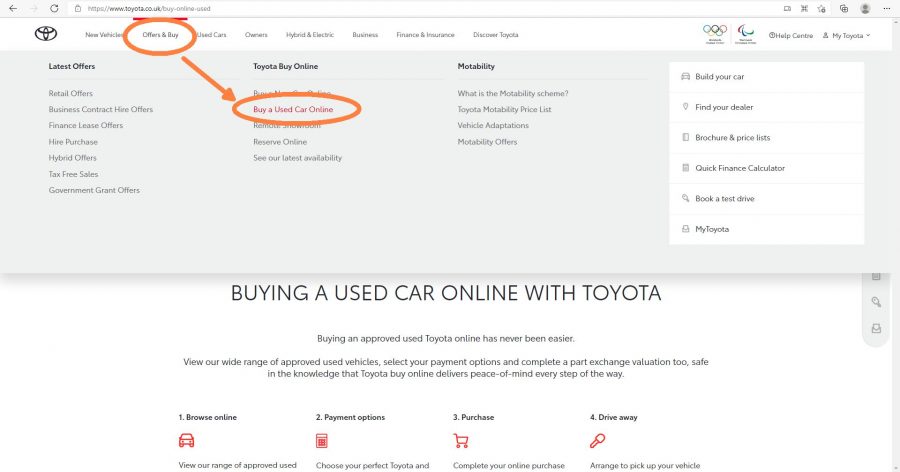Open browser three-dot settings menu
The height and width of the screenshot is (472, 900).
click(887, 9)
